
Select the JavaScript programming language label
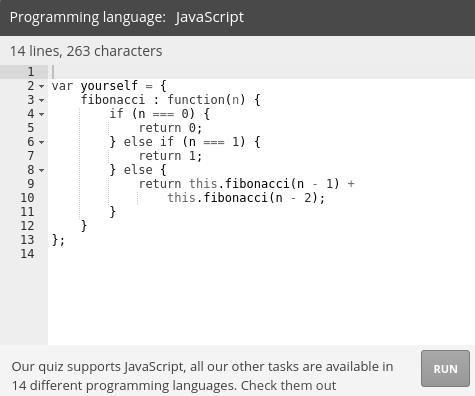pyautogui.click(x=210, y=17)
